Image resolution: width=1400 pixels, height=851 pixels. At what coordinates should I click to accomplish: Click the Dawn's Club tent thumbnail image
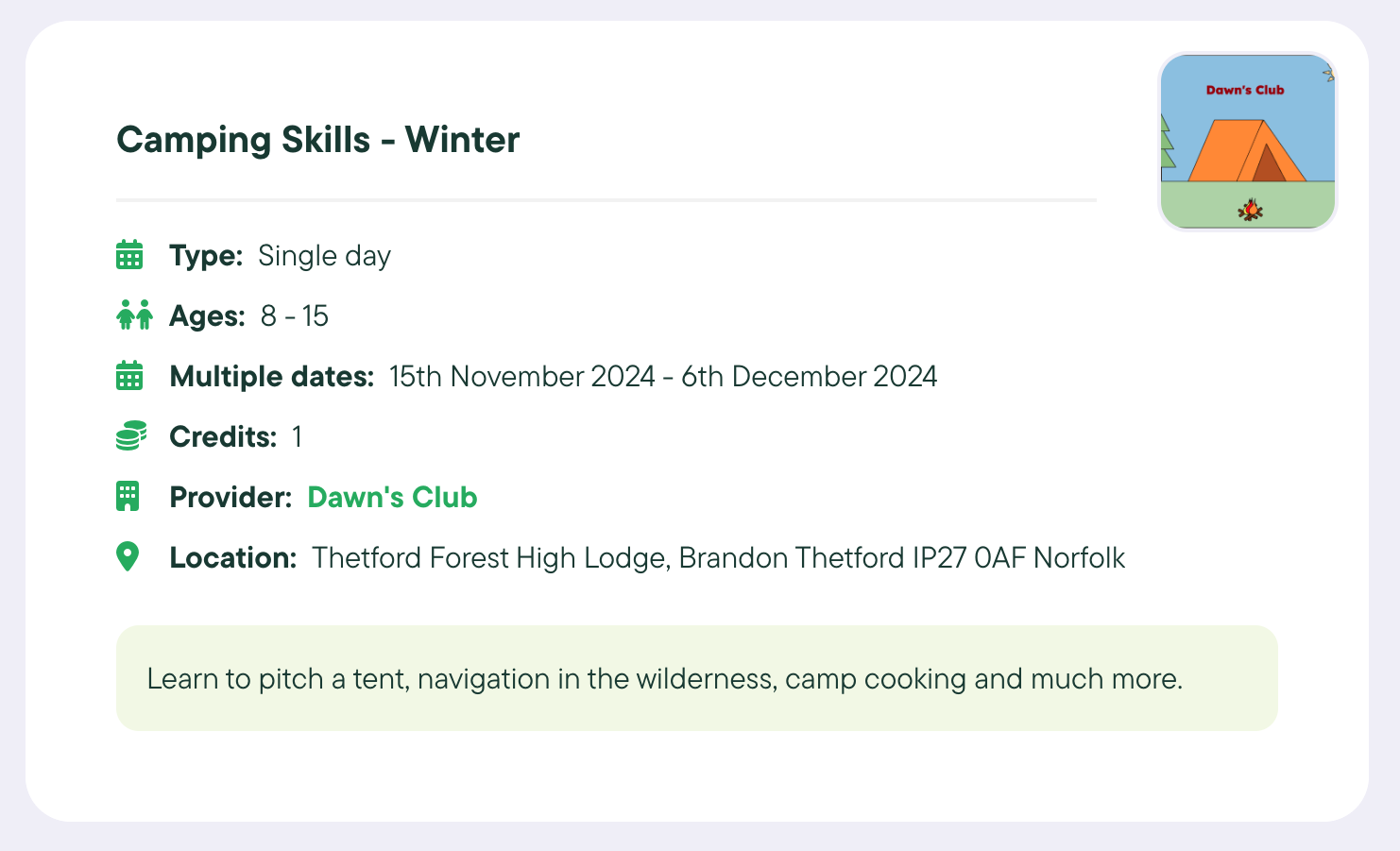(1247, 142)
